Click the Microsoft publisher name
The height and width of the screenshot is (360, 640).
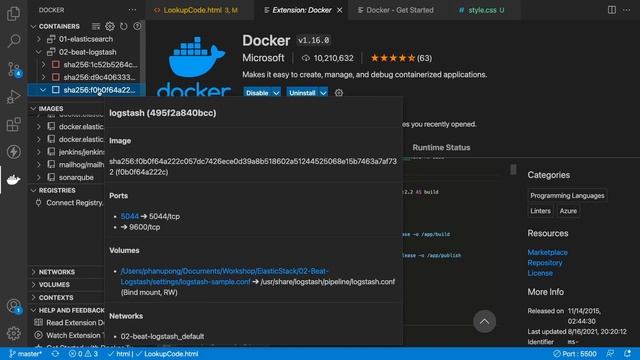(263, 58)
